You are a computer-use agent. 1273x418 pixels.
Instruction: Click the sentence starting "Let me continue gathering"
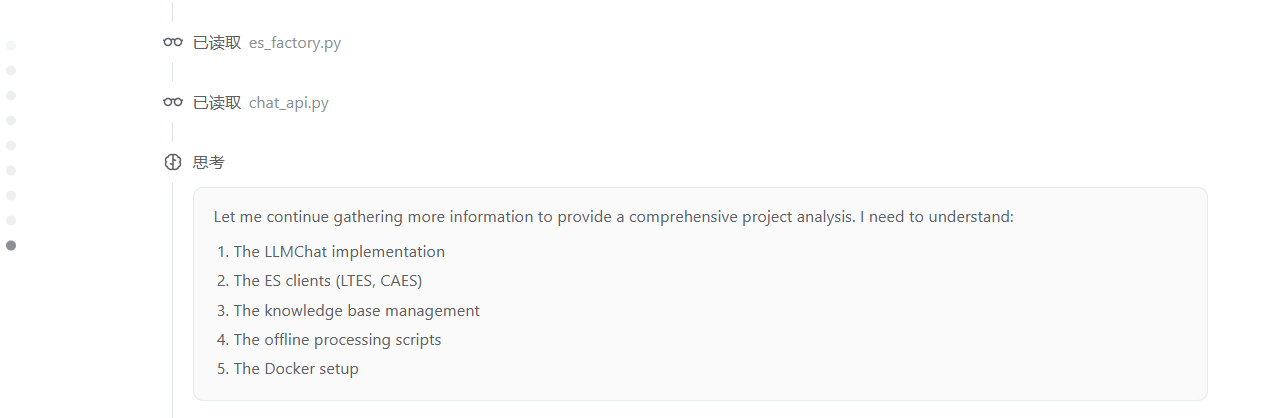(x=614, y=217)
